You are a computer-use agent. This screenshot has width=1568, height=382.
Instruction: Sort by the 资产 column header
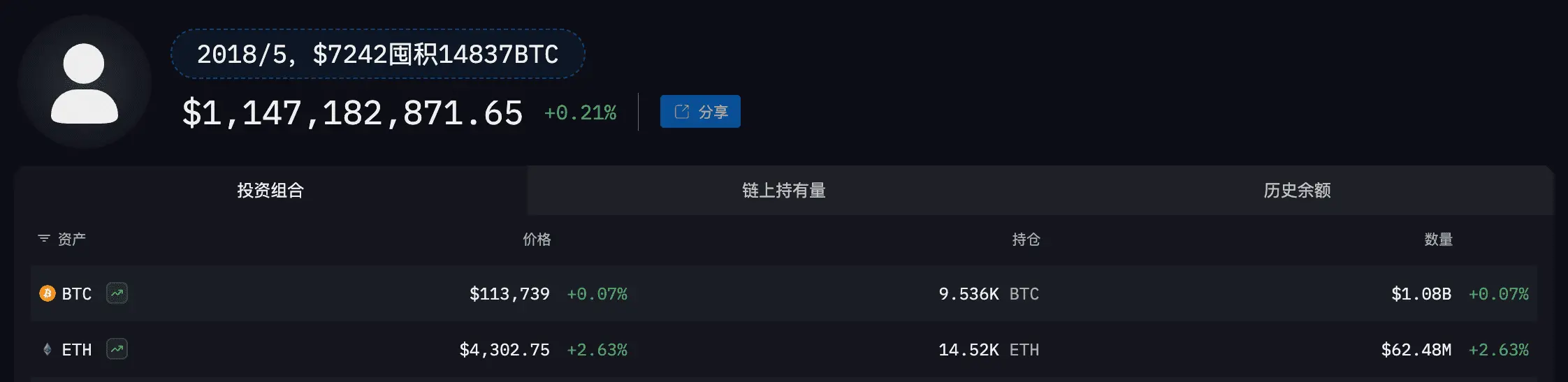(71, 239)
